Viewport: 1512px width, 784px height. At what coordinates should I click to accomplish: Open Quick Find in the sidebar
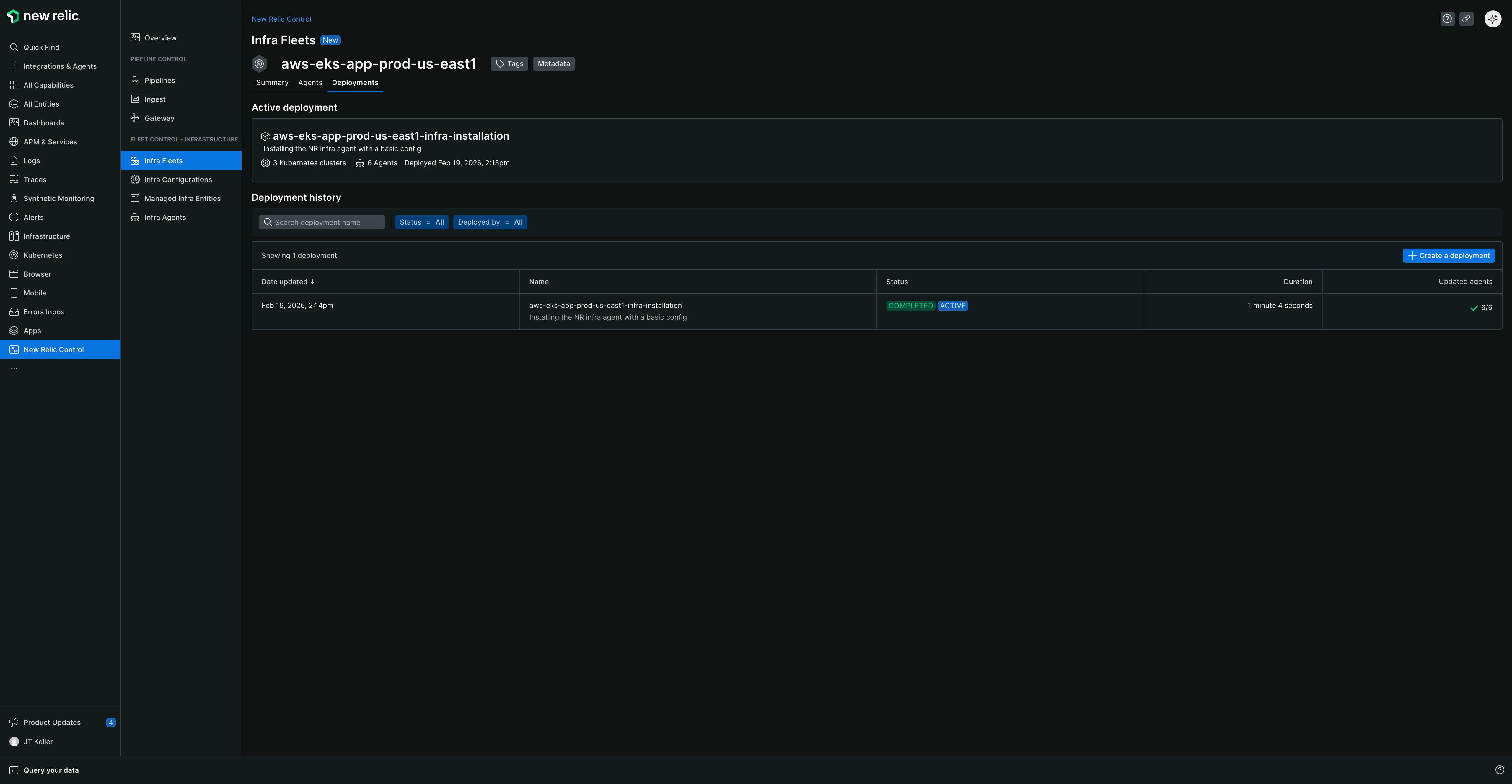(41, 47)
